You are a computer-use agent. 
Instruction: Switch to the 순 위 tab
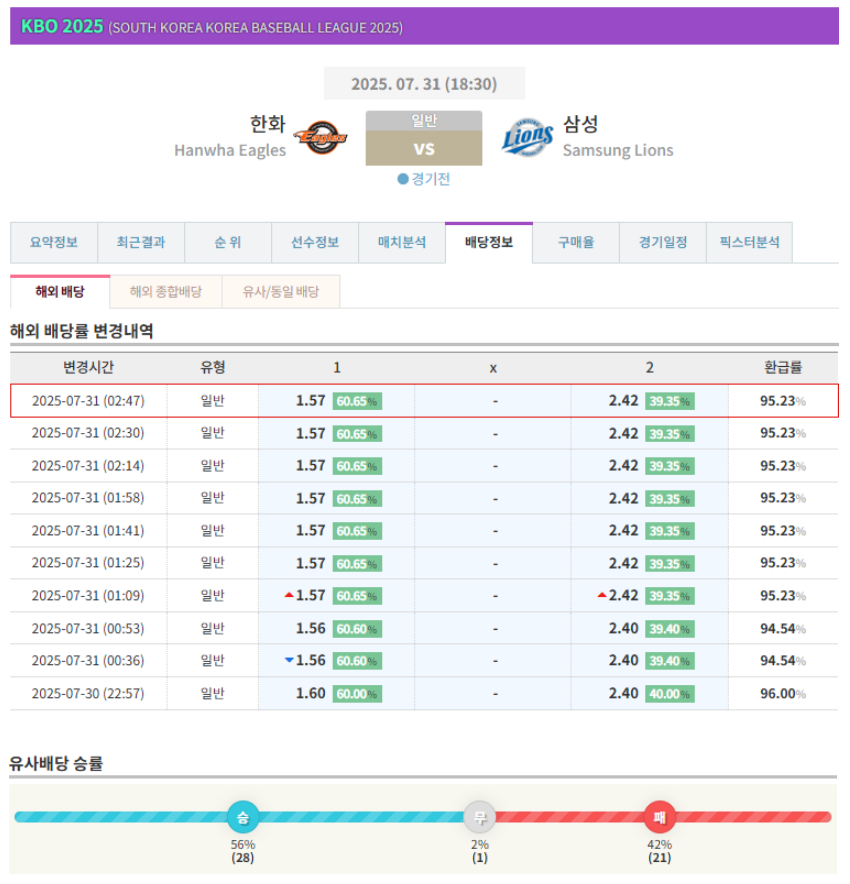pyautogui.click(x=228, y=242)
